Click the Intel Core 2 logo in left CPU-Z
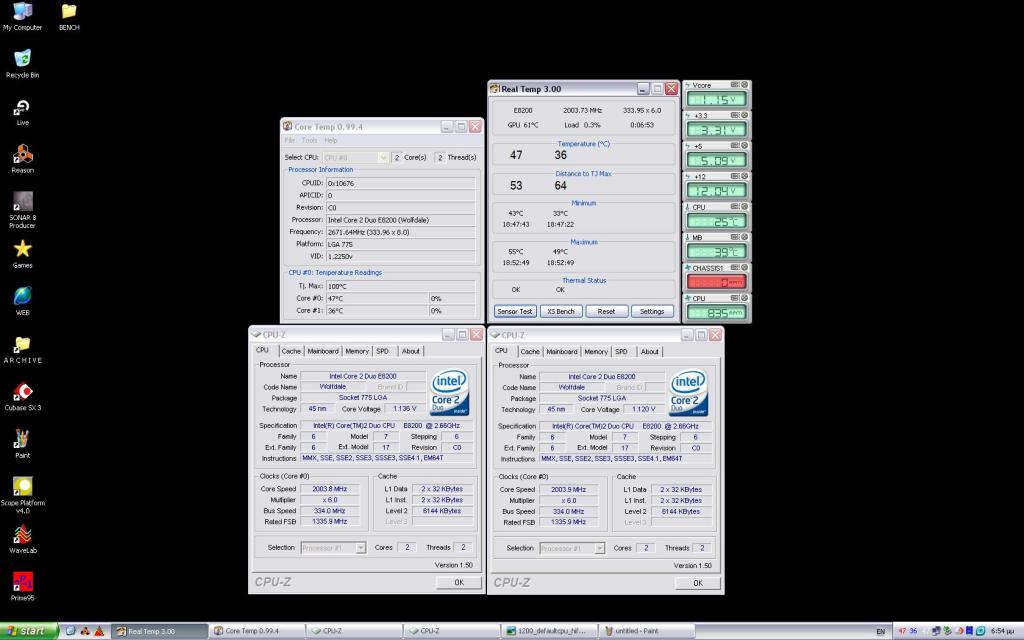 [449, 392]
